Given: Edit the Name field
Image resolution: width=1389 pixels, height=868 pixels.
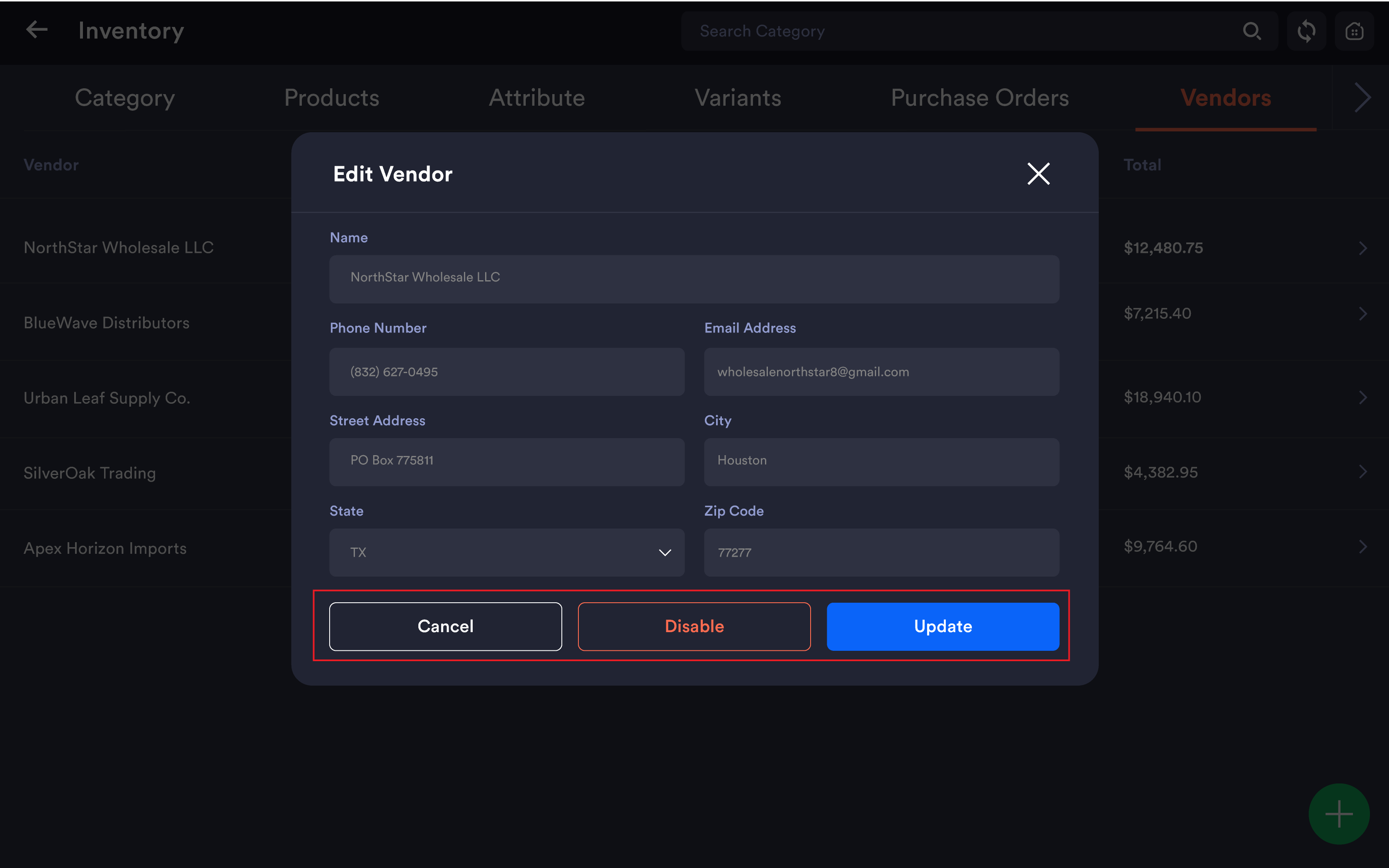Looking at the screenshot, I should point(694,279).
